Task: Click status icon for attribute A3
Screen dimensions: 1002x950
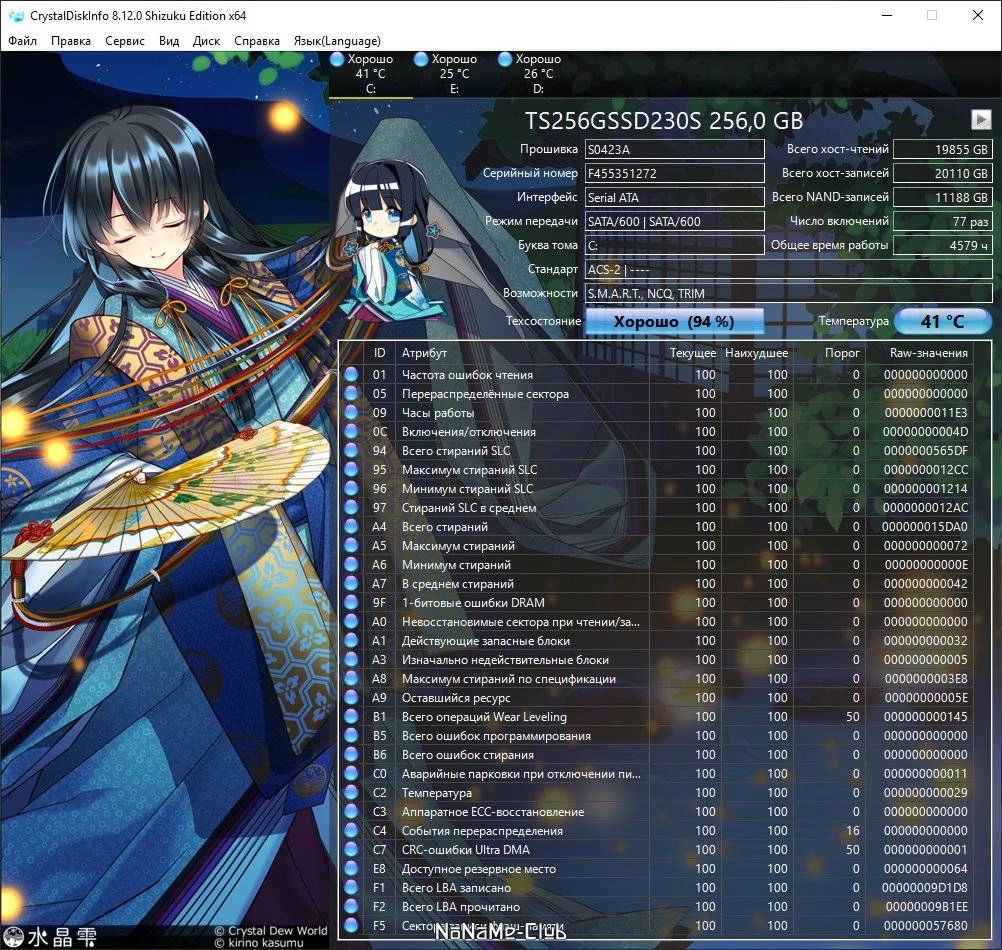Action: 351,660
